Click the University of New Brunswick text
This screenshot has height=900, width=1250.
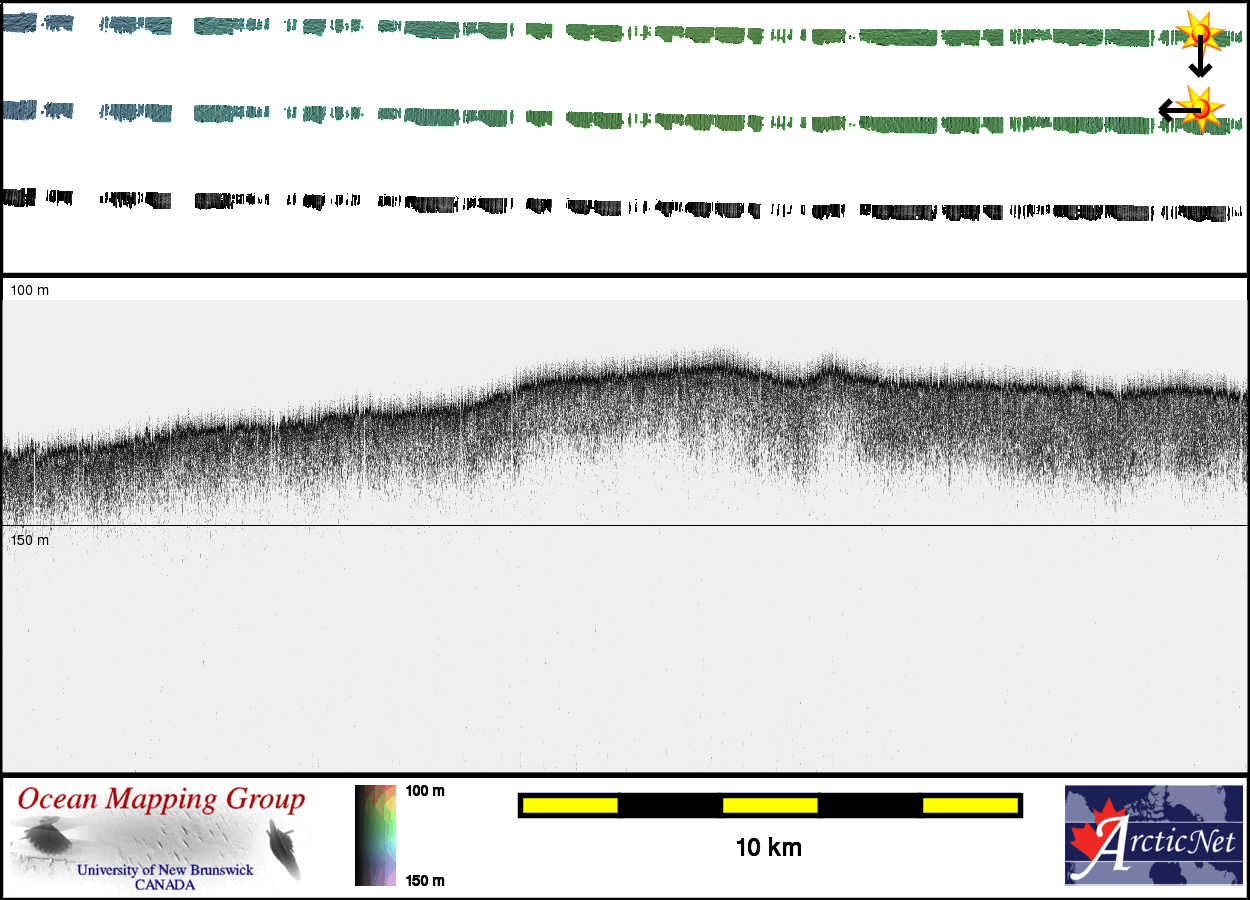click(x=165, y=870)
